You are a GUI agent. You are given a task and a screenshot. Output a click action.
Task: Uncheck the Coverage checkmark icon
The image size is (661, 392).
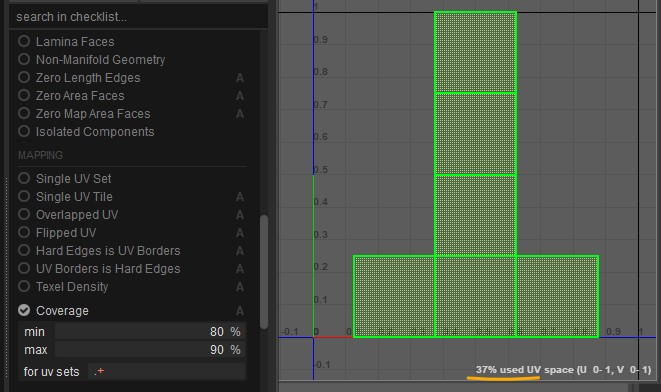[x=24, y=311]
